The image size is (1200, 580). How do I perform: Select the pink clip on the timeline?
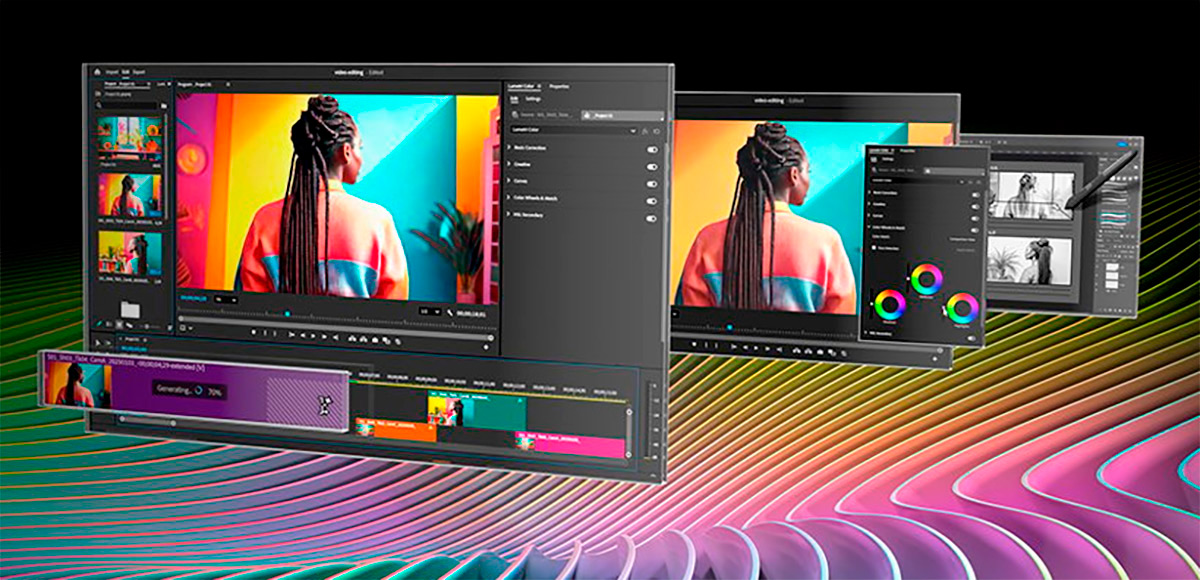click(x=571, y=445)
